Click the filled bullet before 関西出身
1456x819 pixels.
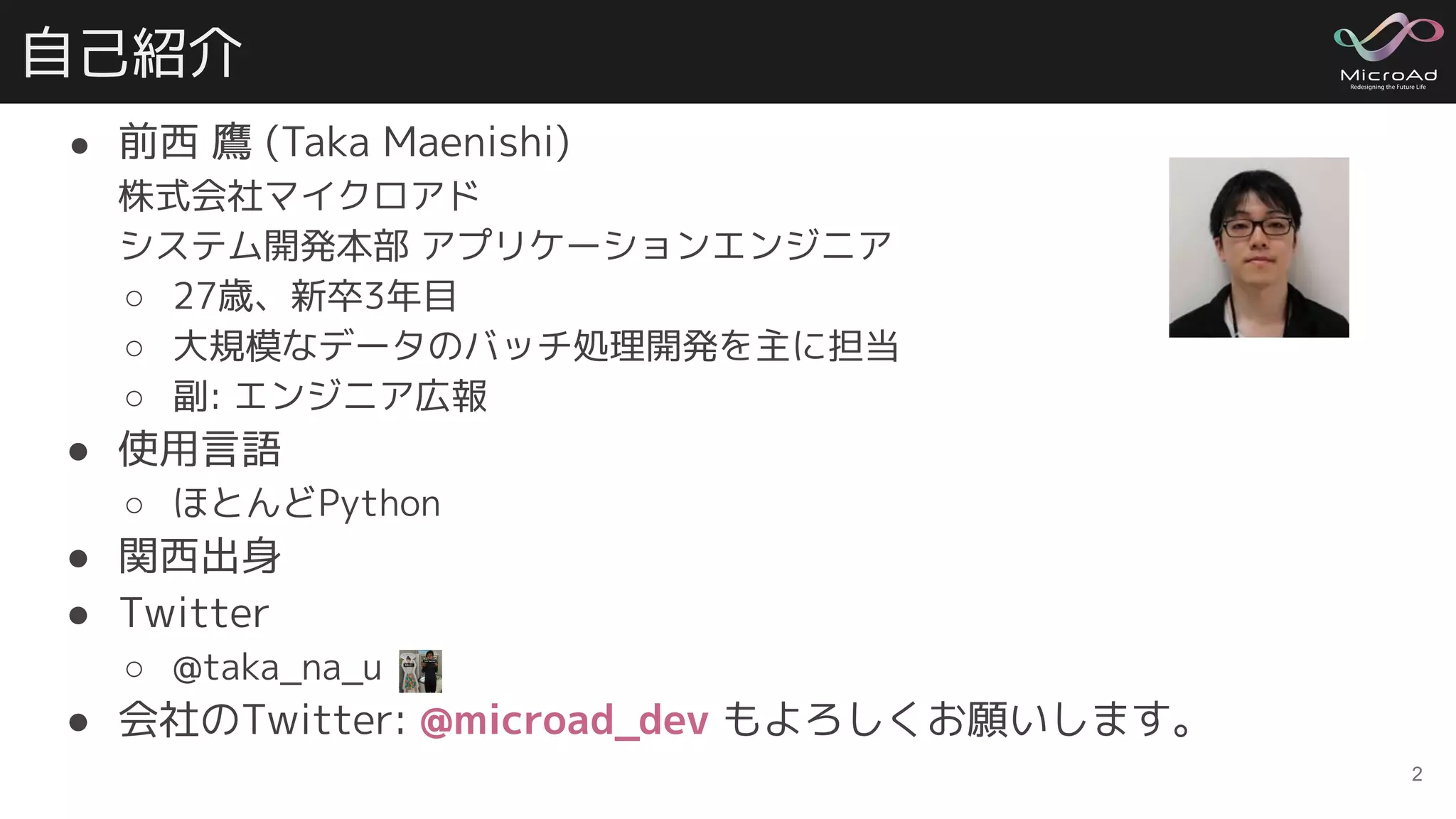78,558
